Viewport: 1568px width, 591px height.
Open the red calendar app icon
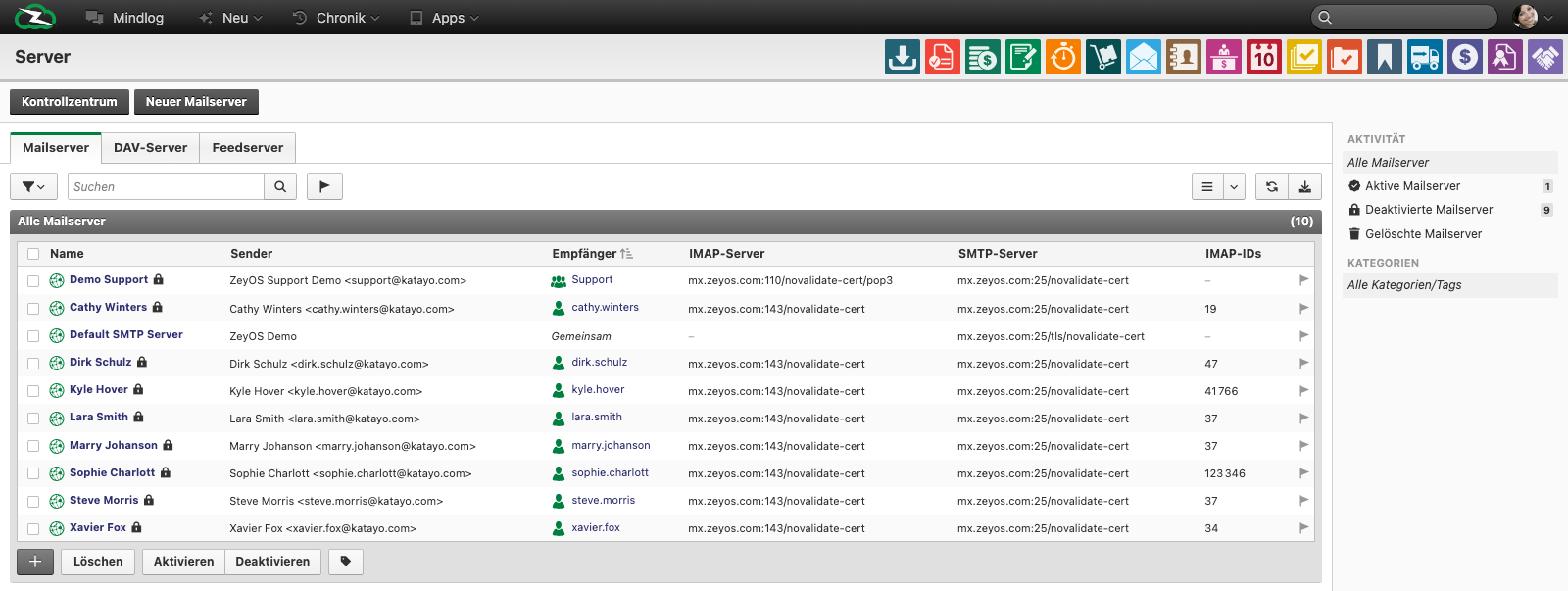1263,57
